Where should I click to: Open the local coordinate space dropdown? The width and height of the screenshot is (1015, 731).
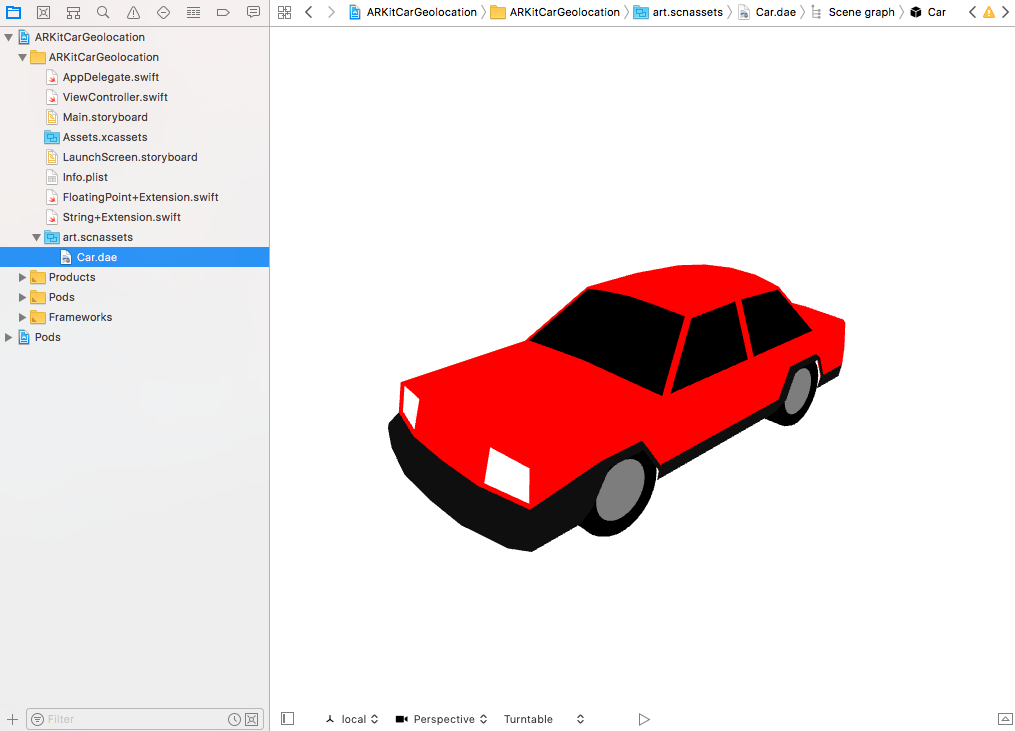pyautogui.click(x=352, y=719)
